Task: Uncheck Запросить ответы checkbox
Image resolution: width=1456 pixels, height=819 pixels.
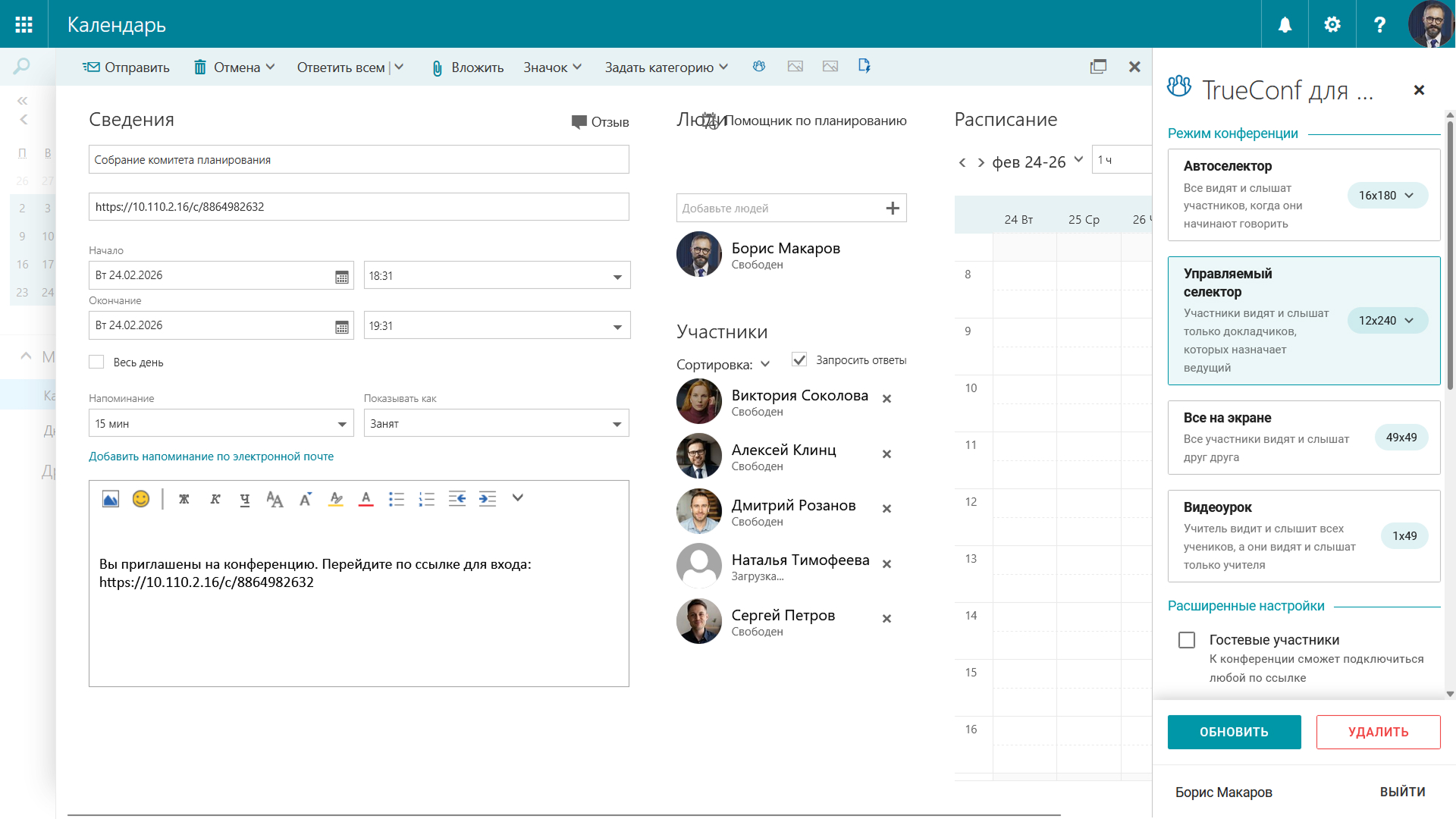Action: coord(799,360)
